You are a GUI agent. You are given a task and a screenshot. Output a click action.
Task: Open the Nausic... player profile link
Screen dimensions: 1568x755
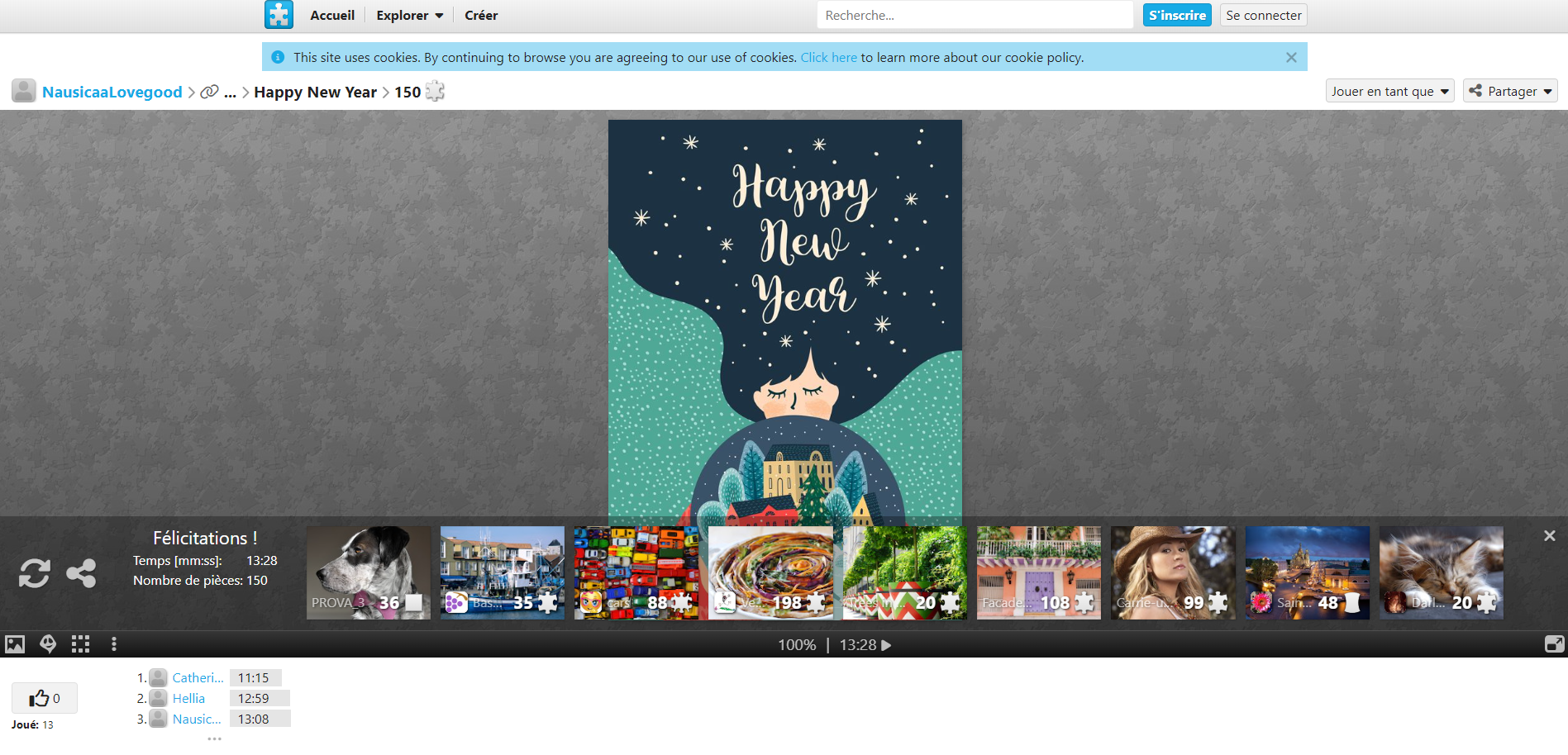pyautogui.click(x=197, y=719)
